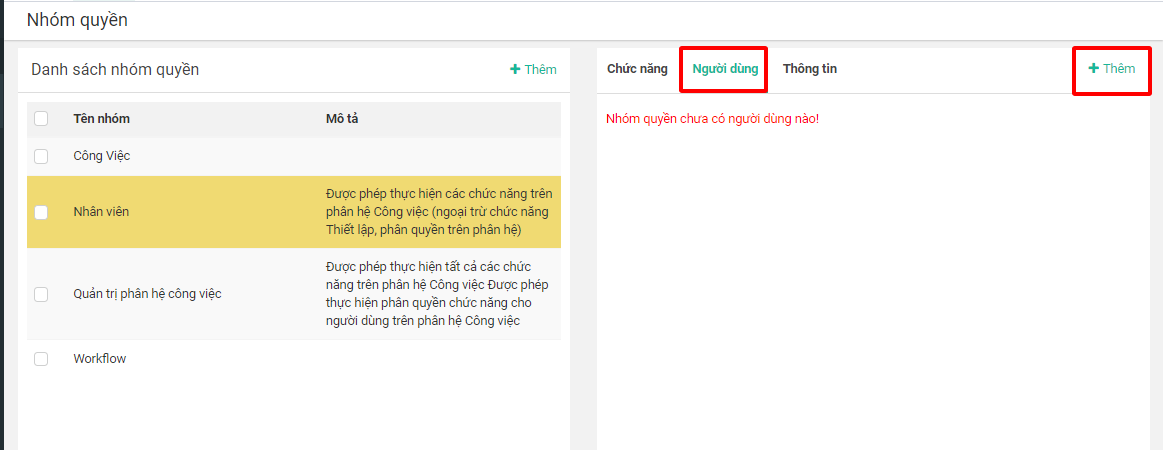Switch to the Chức năng tab

637,69
